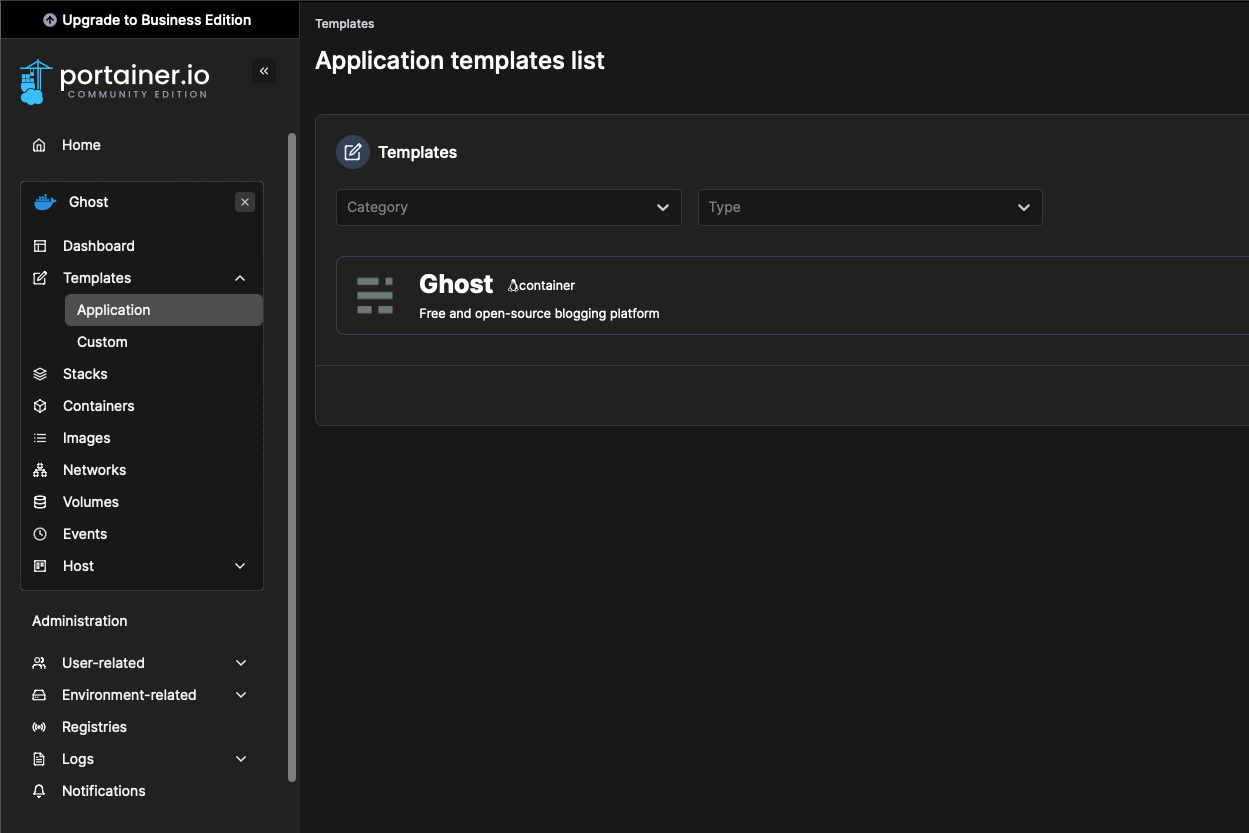Close the Ghost environment with X
The height and width of the screenshot is (833, 1249).
(x=245, y=202)
